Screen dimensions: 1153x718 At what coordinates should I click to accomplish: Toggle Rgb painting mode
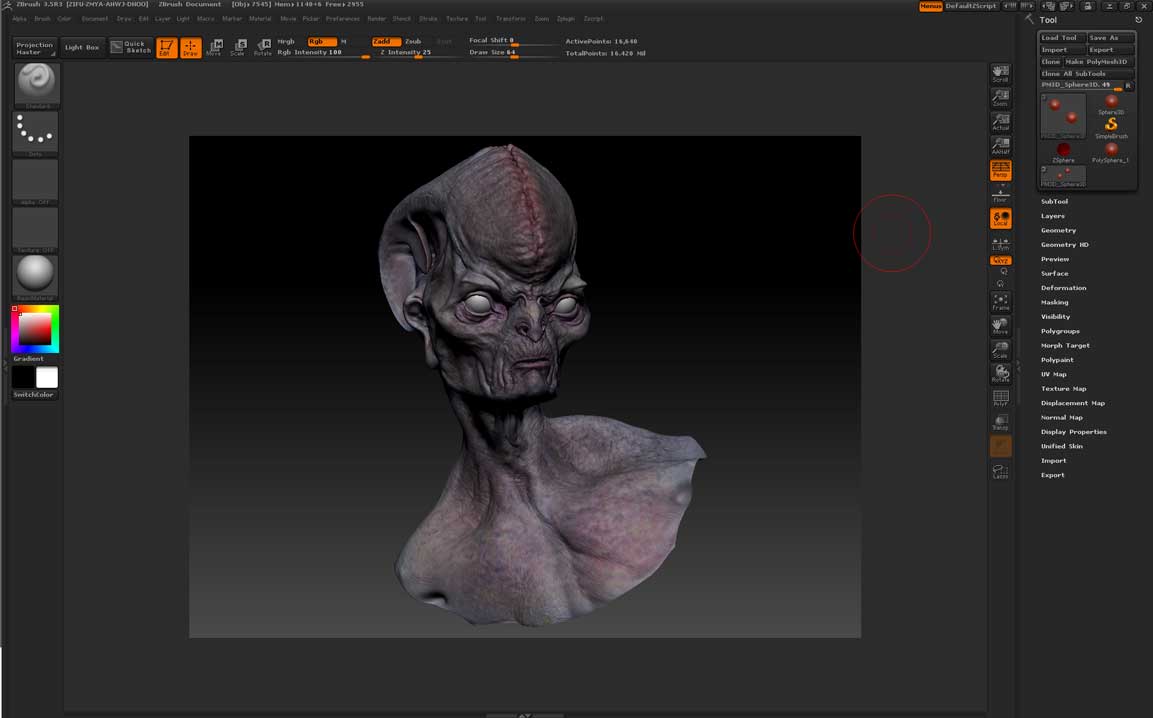321,41
